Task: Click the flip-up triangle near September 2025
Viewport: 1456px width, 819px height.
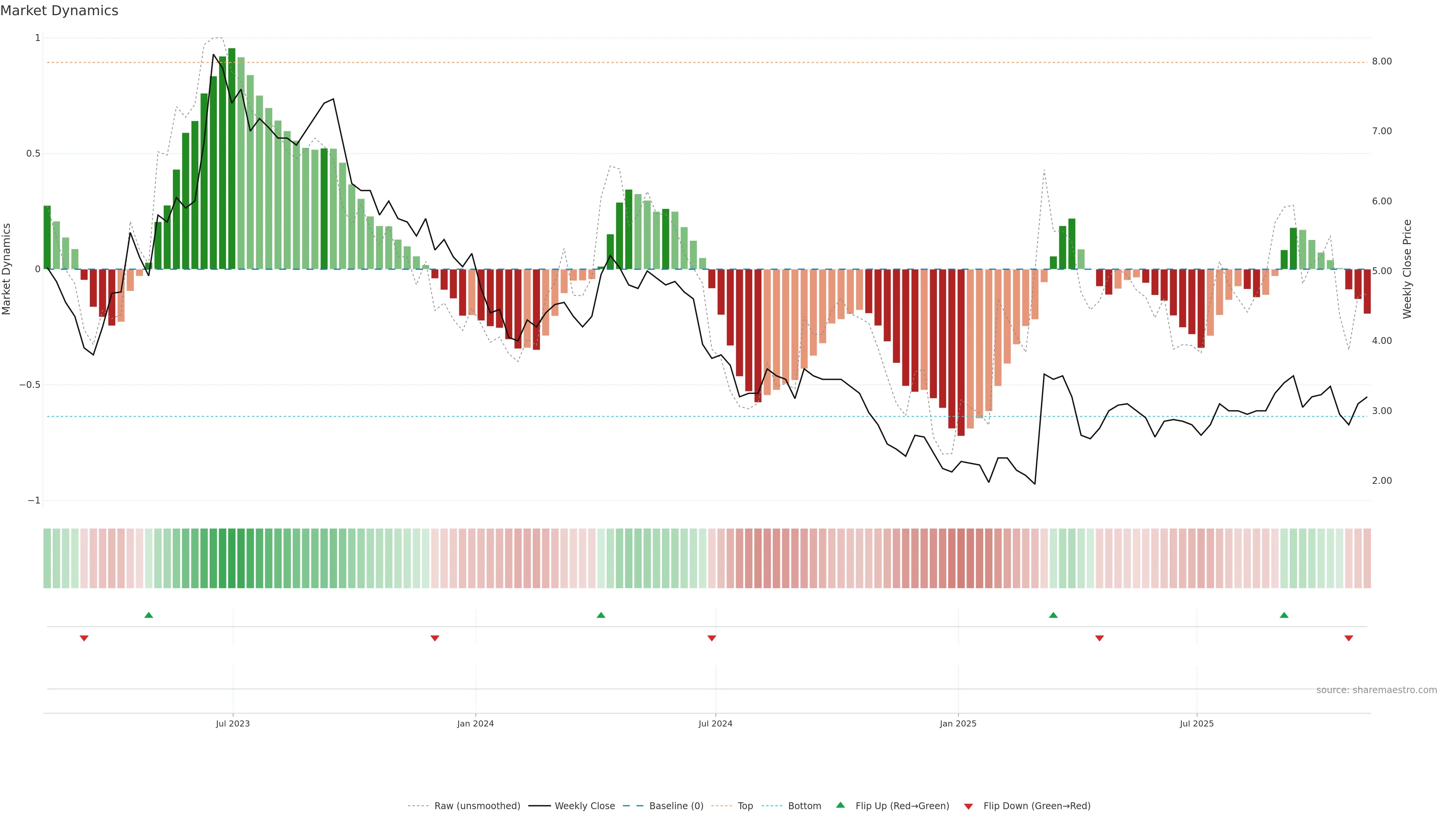Action: [1284, 615]
